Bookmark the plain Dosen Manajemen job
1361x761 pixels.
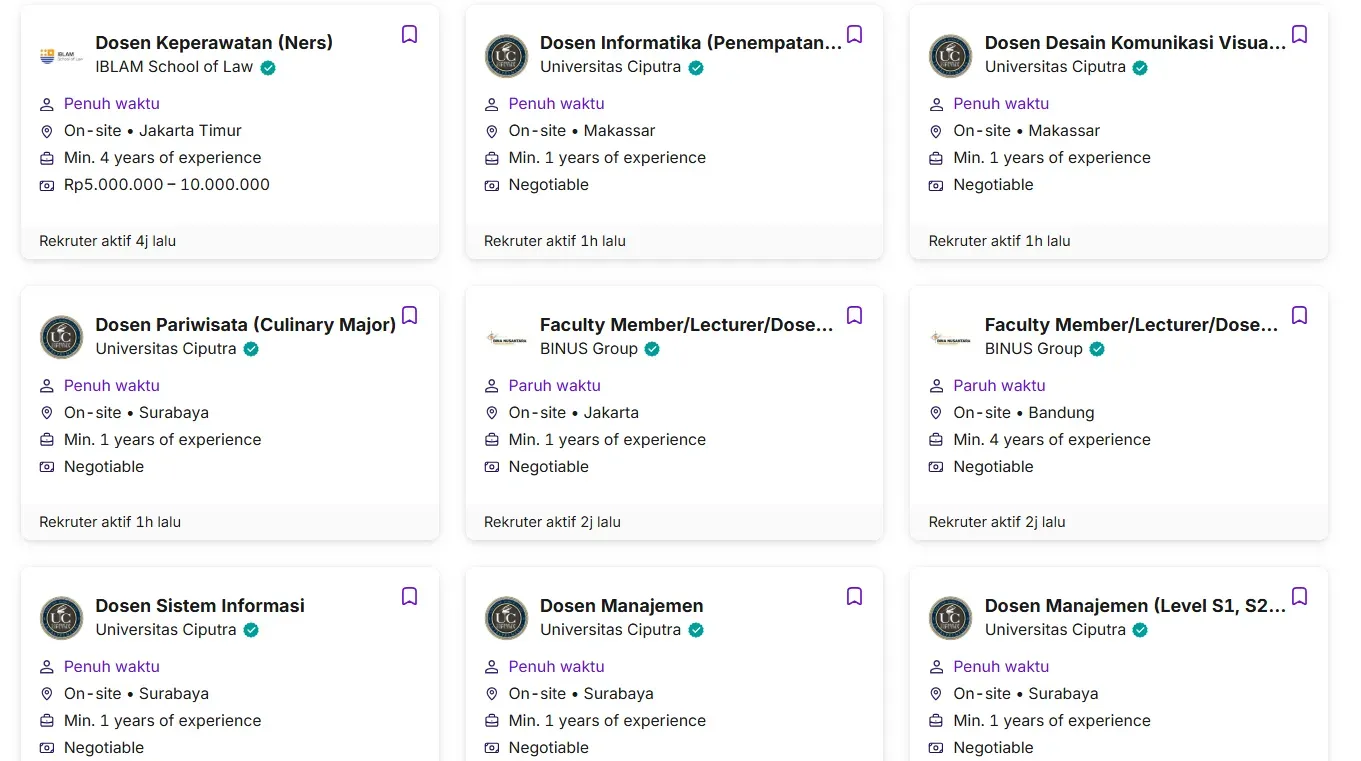[854, 597]
